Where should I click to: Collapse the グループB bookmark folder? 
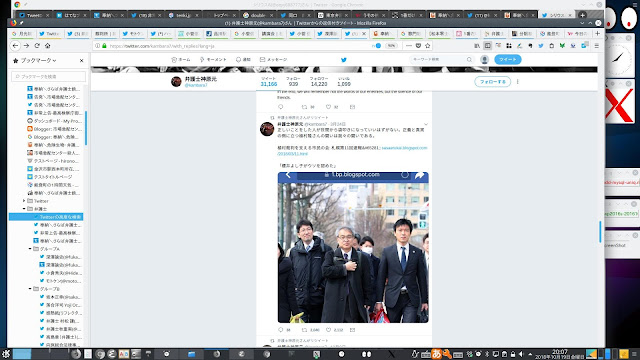click(x=30, y=289)
